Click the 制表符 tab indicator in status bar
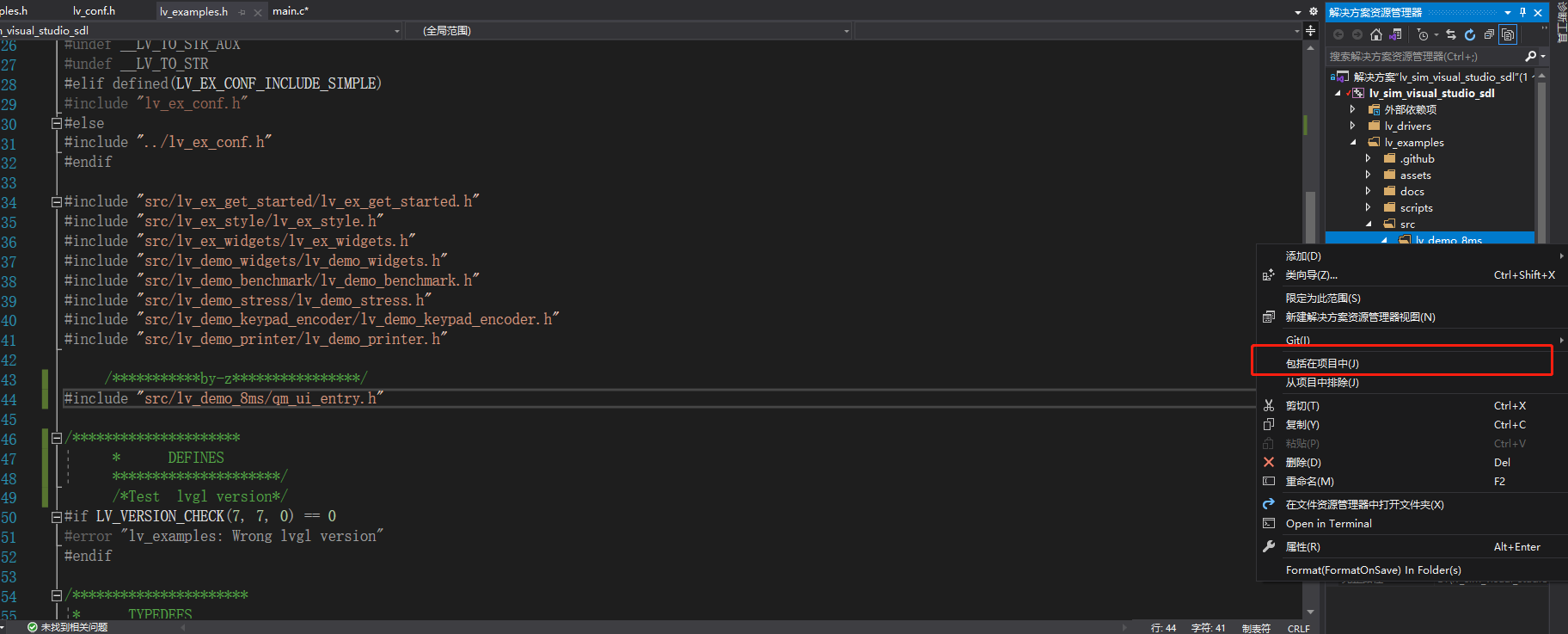 (1256, 628)
